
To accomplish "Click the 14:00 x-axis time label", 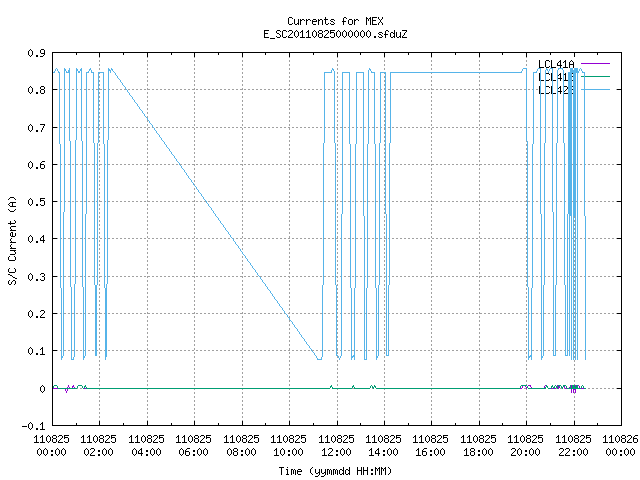I will click(383, 452).
